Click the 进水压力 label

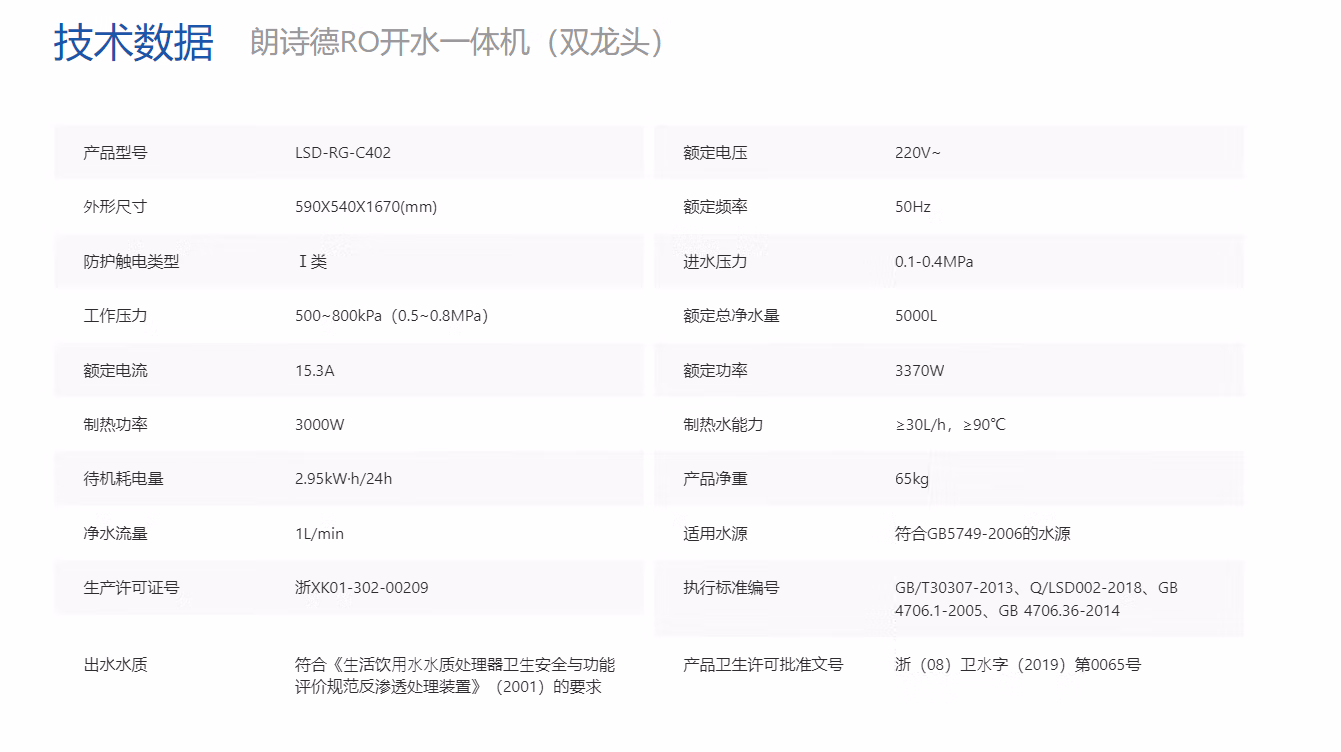715,262
